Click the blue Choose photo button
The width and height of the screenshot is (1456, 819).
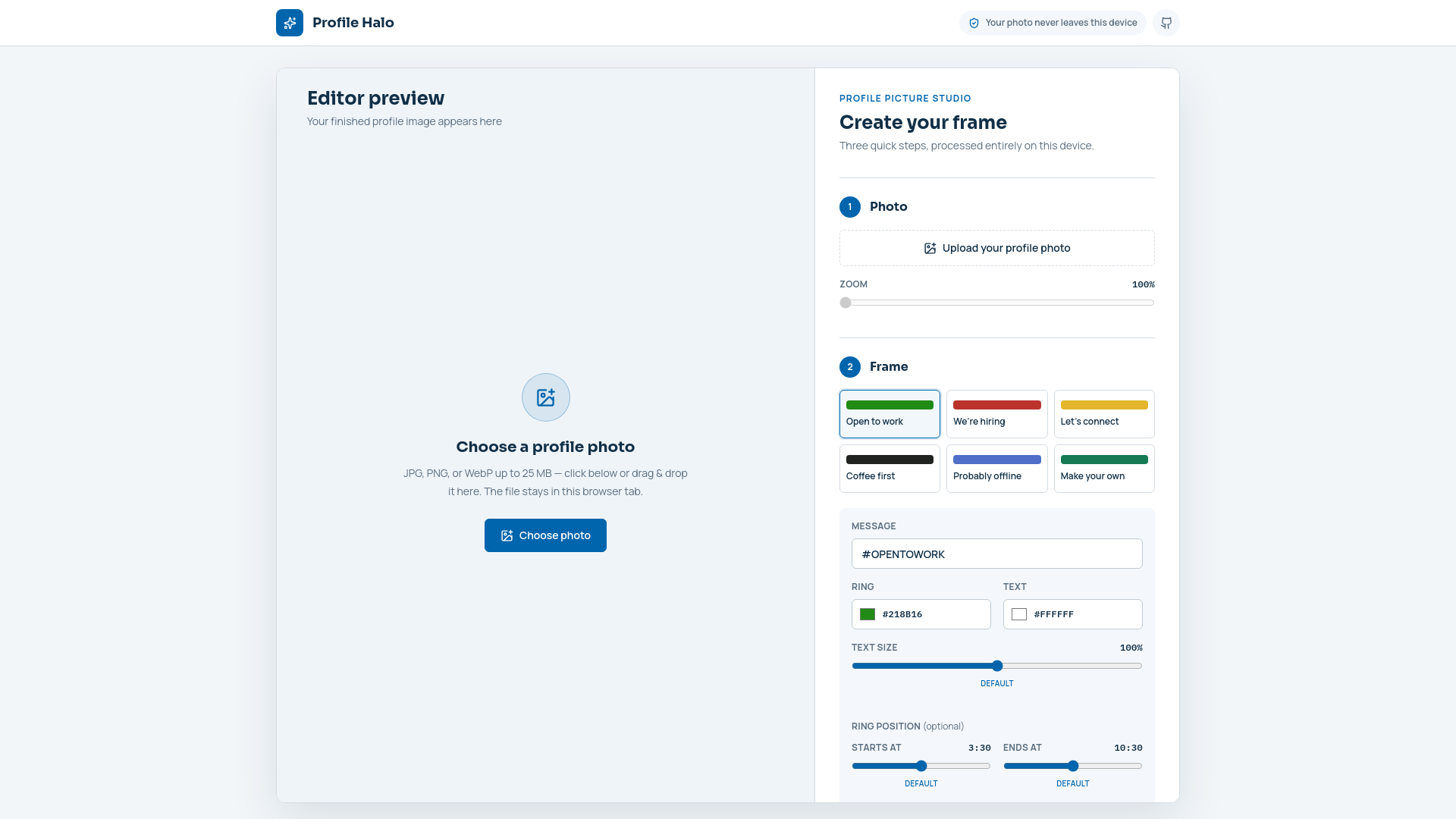click(545, 535)
